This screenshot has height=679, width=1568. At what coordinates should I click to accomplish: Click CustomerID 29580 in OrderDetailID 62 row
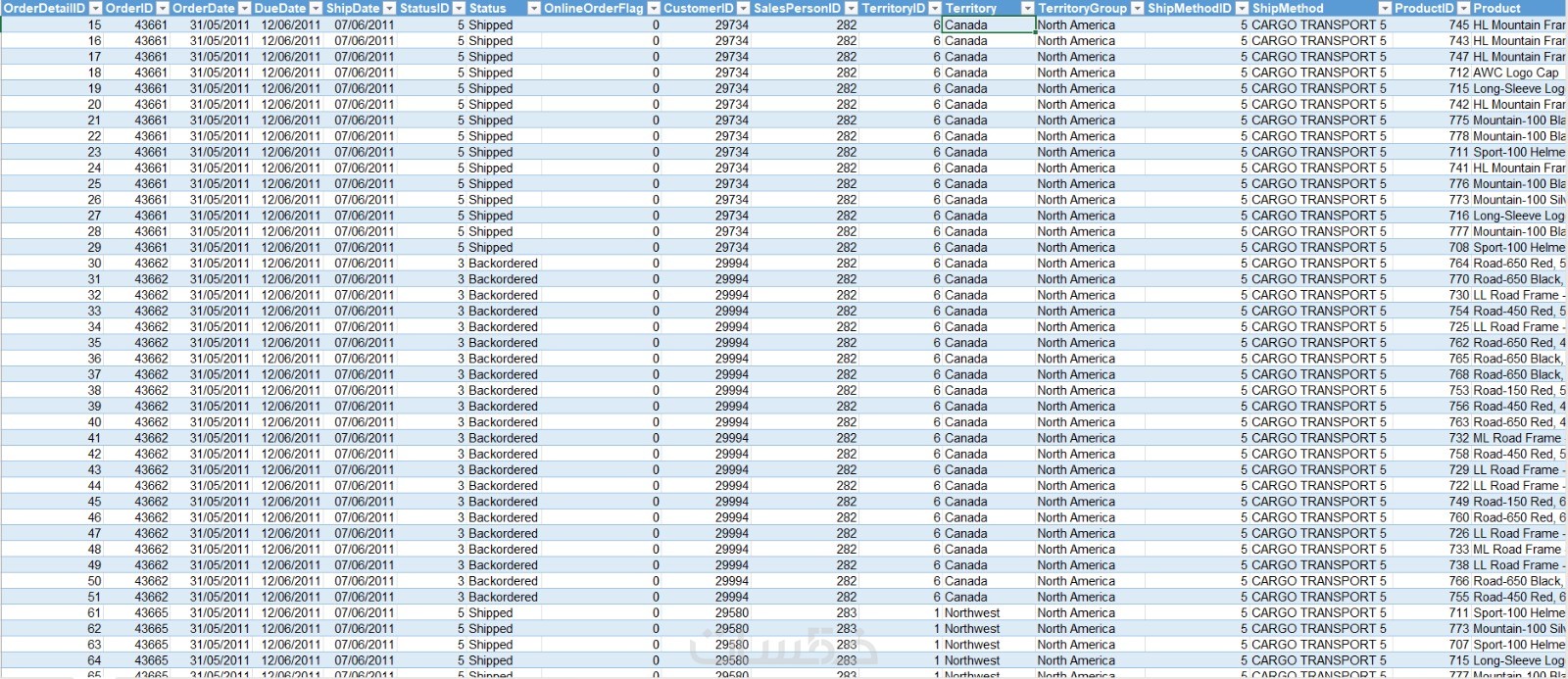click(x=732, y=628)
